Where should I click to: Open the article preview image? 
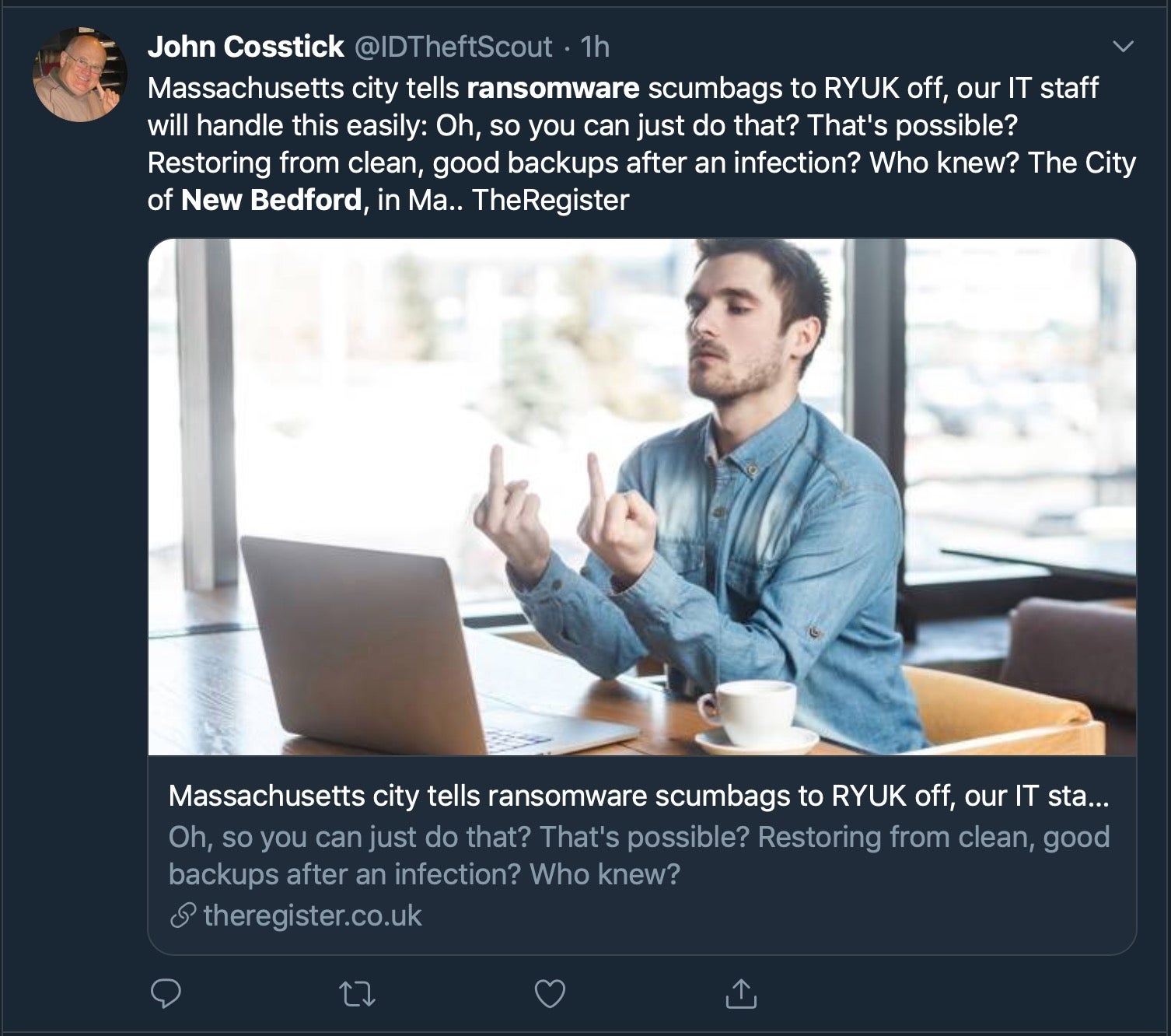(x=641, y=496)
